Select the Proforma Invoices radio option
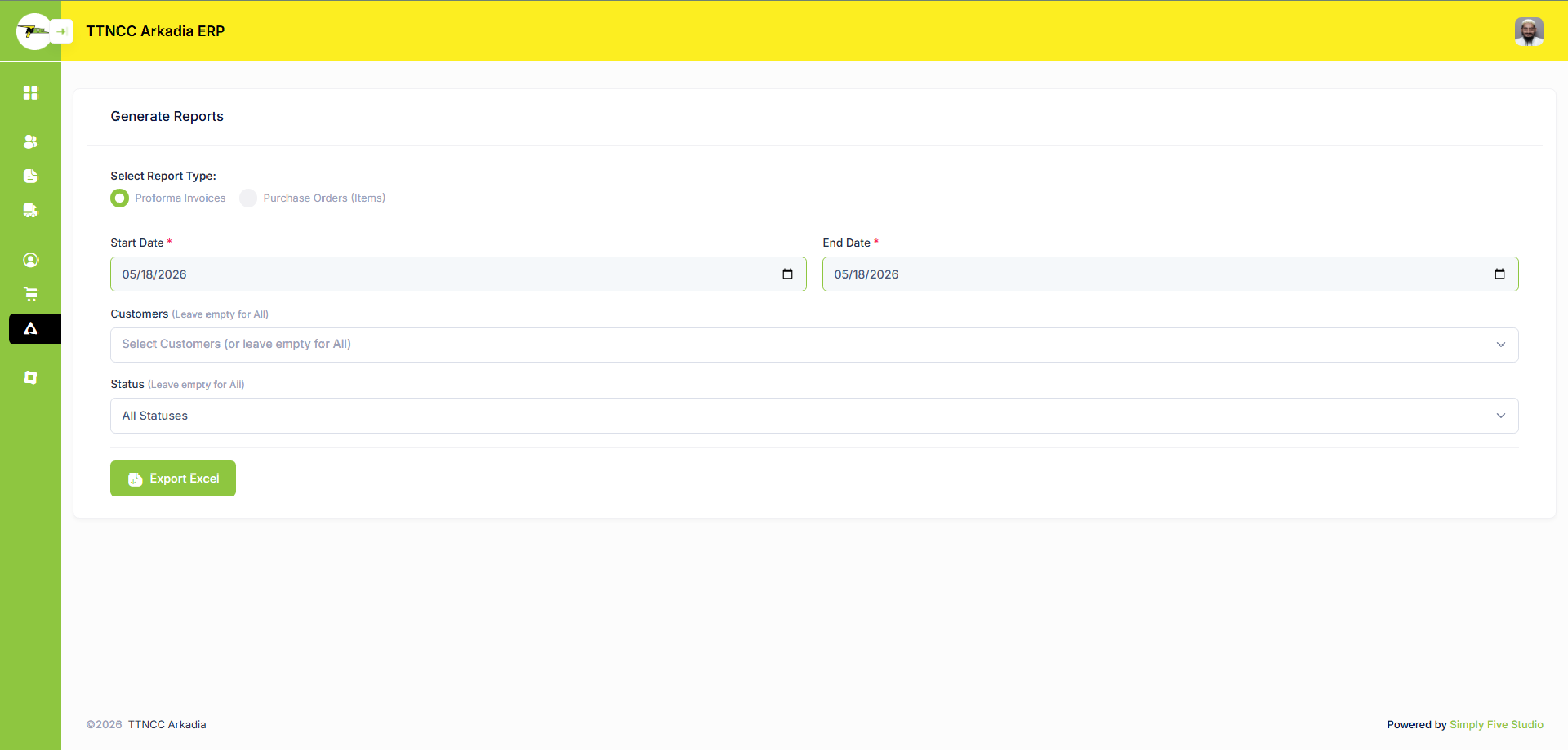Viewport: 1568px width, 750px height. (x=119, y=198)
